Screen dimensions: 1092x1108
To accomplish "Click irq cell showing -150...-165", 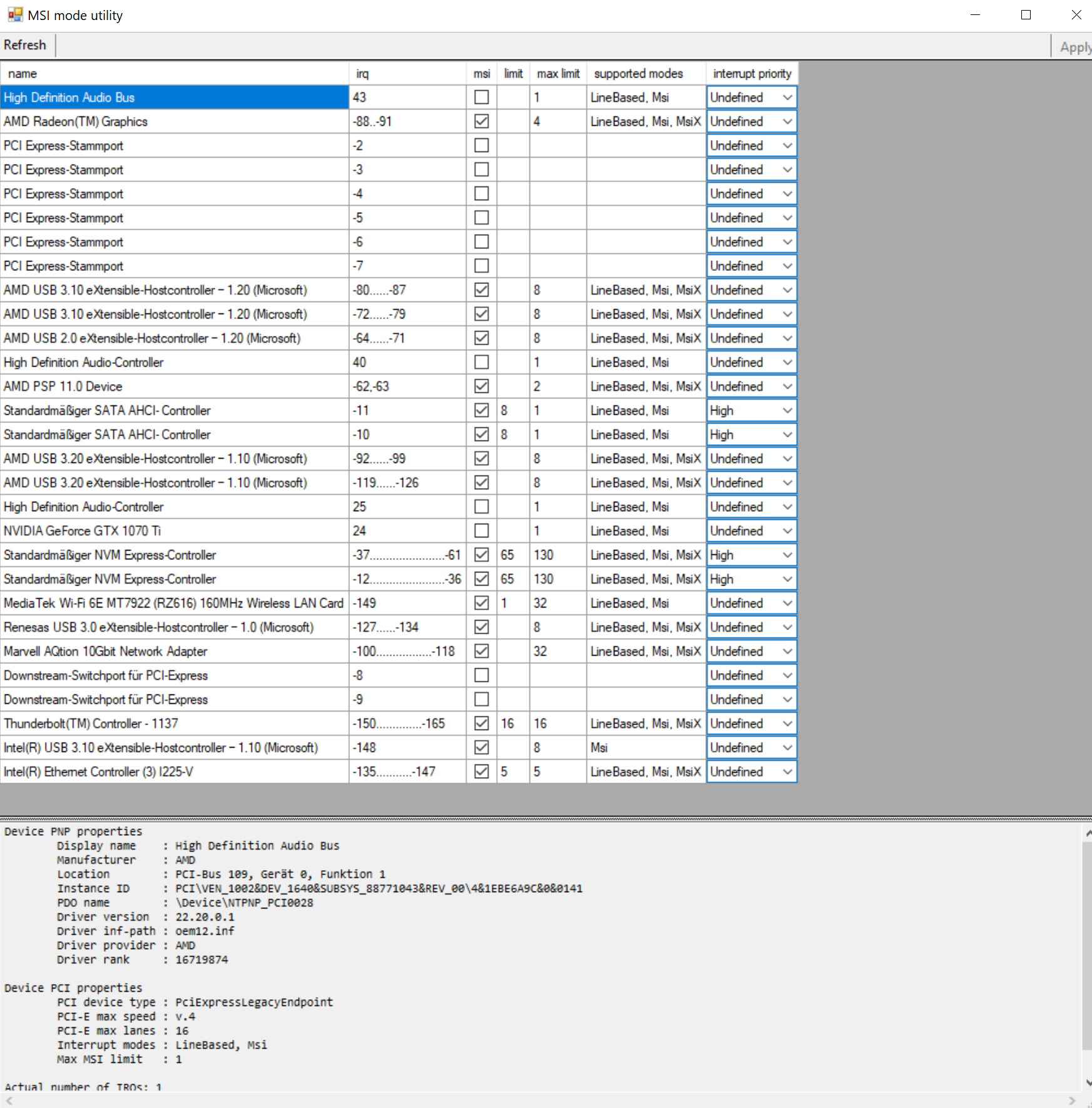I will tap(407, 724).
